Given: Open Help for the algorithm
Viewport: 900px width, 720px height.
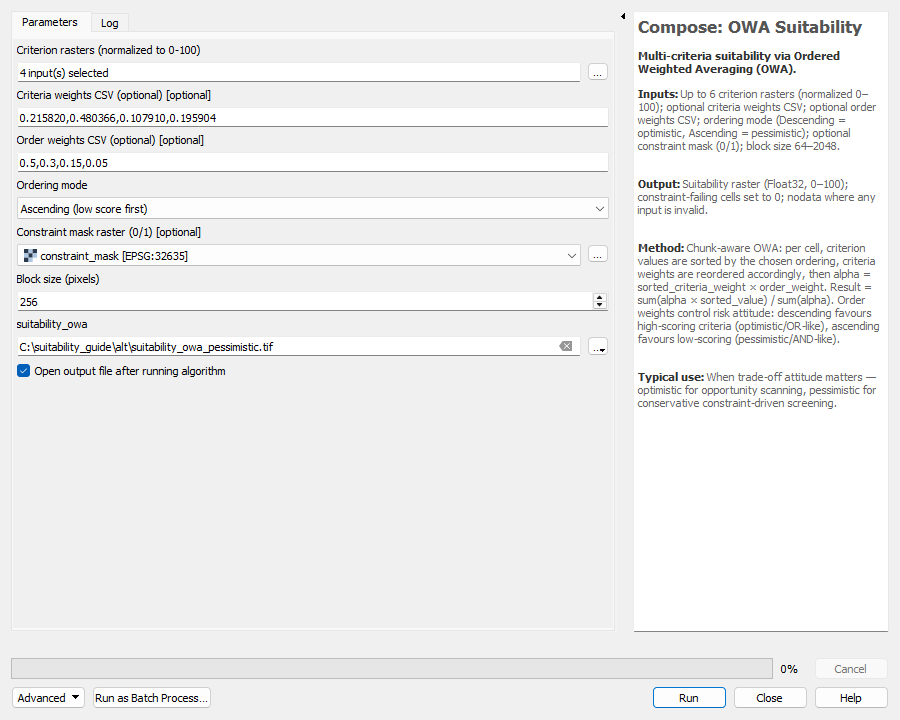Looking at the screenshot, I should point(851,698).
